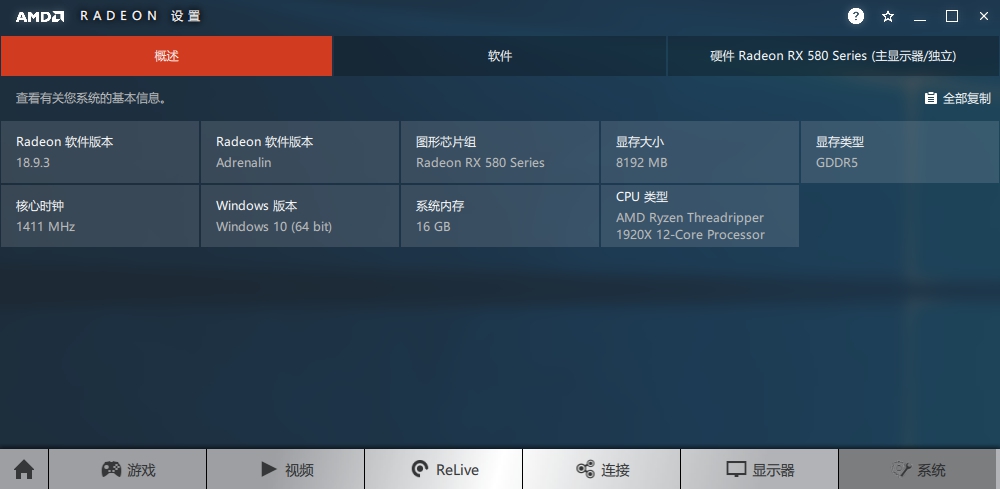Select the 显存类型 GDDR5 tile
This screenshot has width=1000, height=489.
(900, 152)
